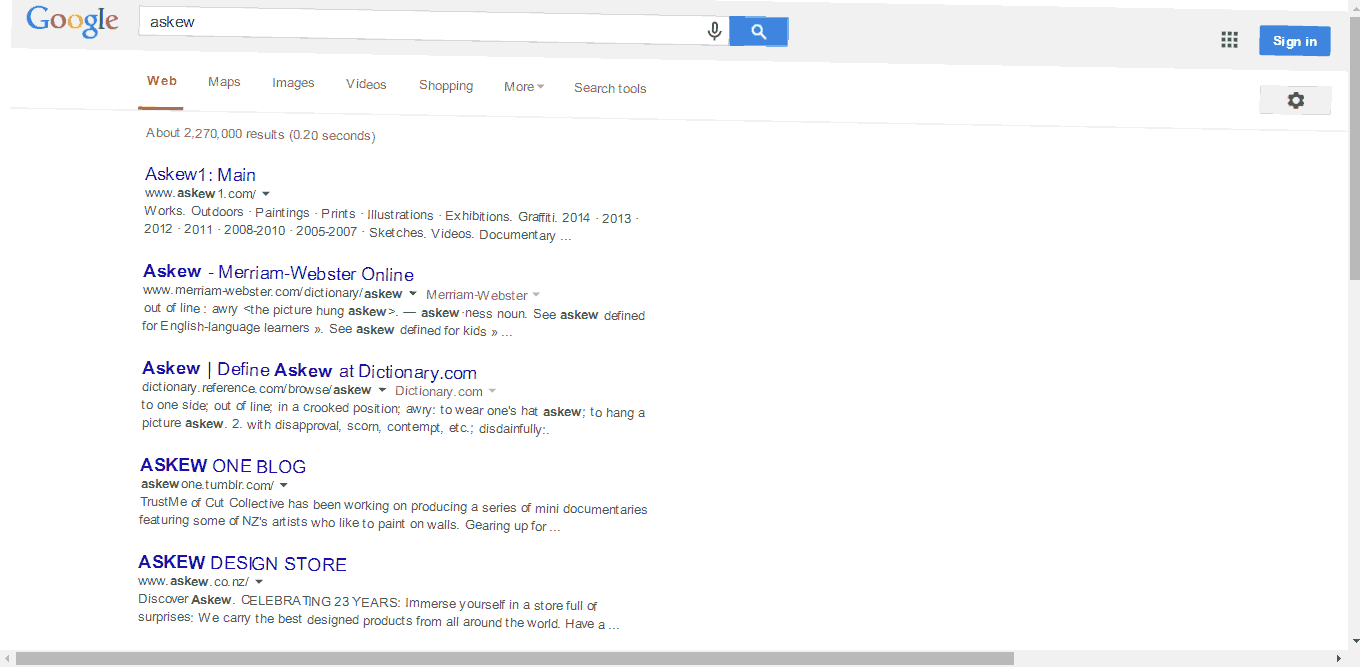Click the scroll right arrow at bottom
This screenshot has width=1360, height=667.
point(1339,659)
